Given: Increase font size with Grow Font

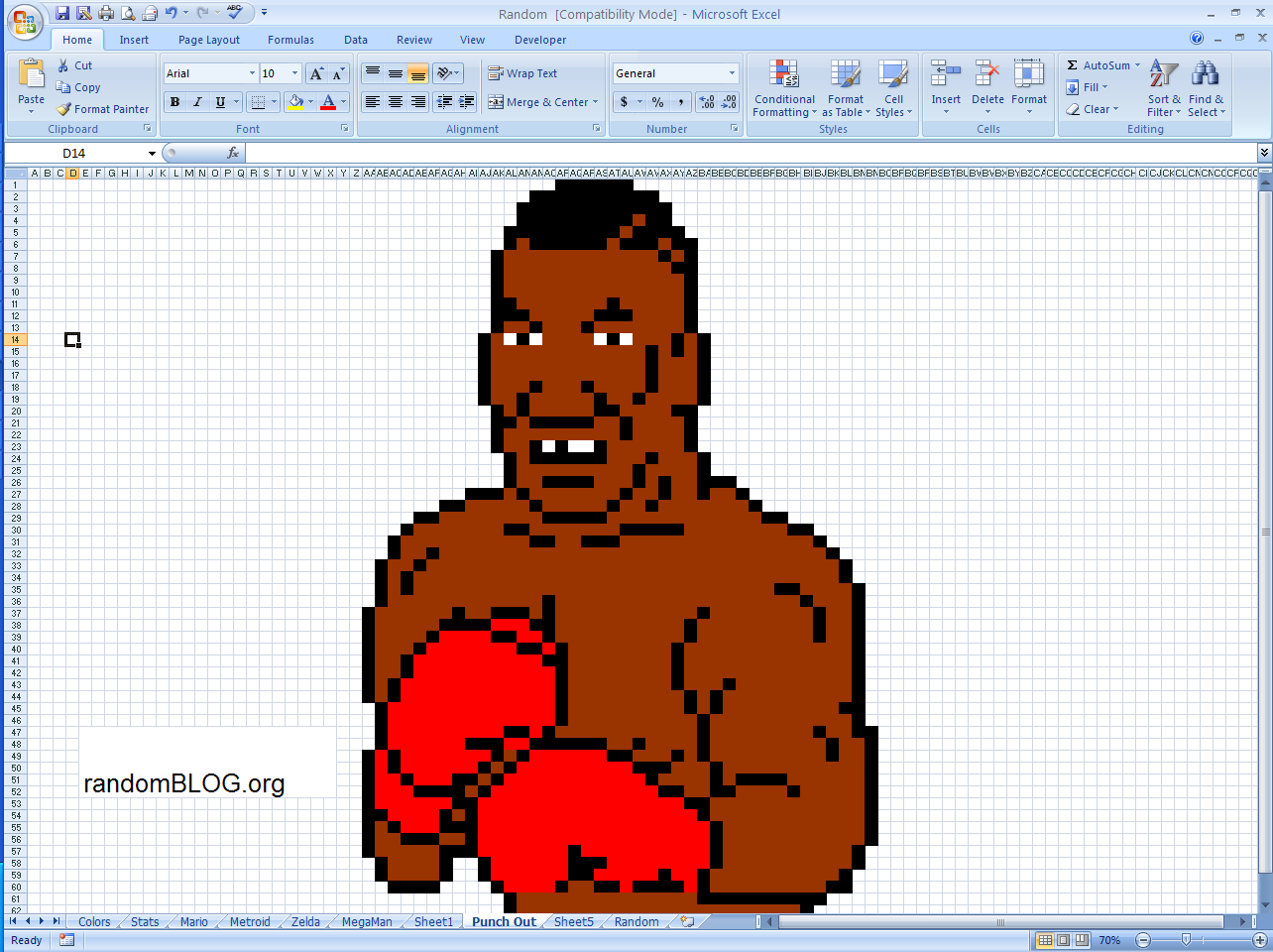Looking at the screenshot, I should (x=316, y=73).
